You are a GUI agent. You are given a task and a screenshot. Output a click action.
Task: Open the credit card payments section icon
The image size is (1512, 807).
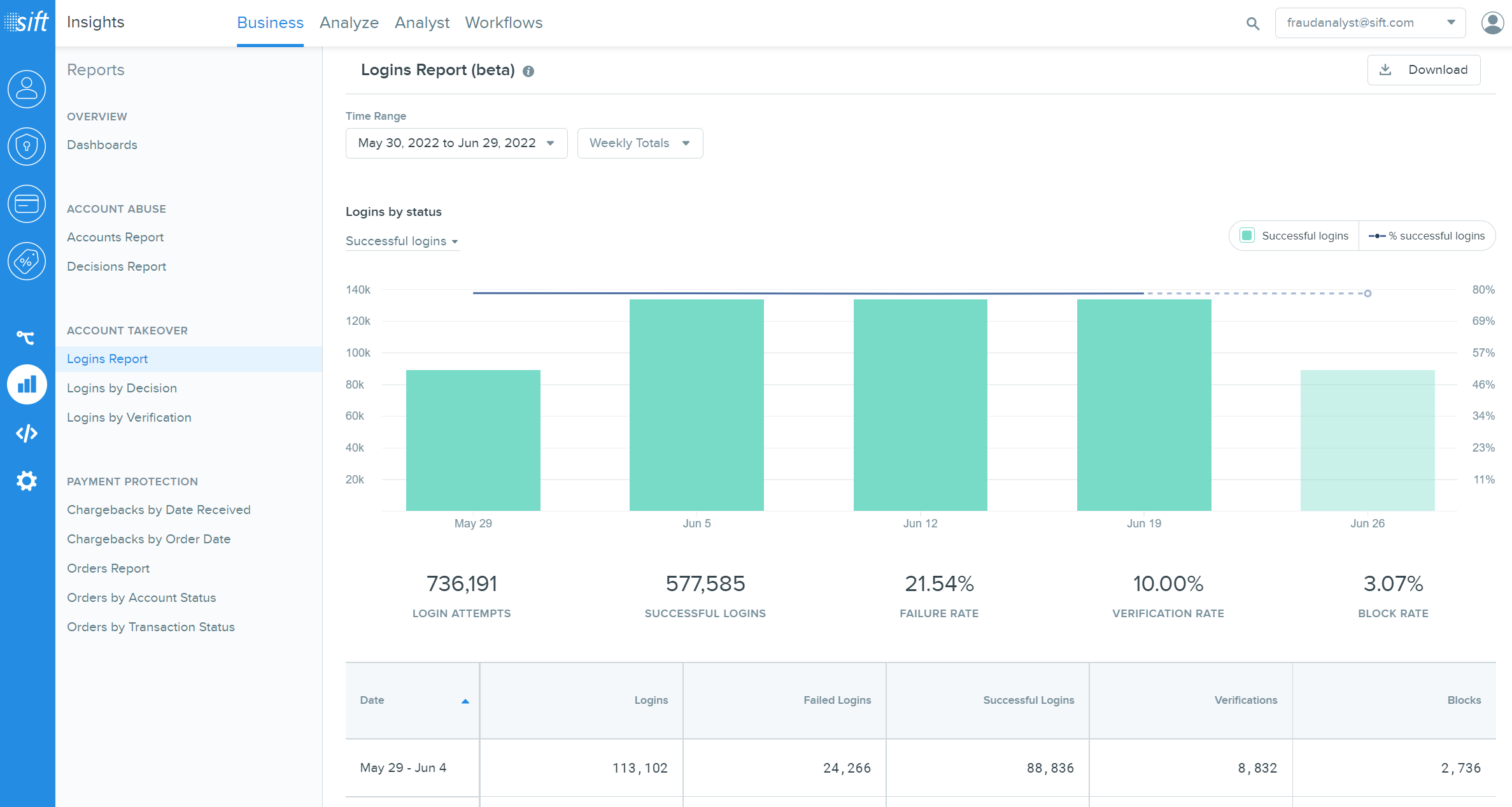click(x=27, y=204)
